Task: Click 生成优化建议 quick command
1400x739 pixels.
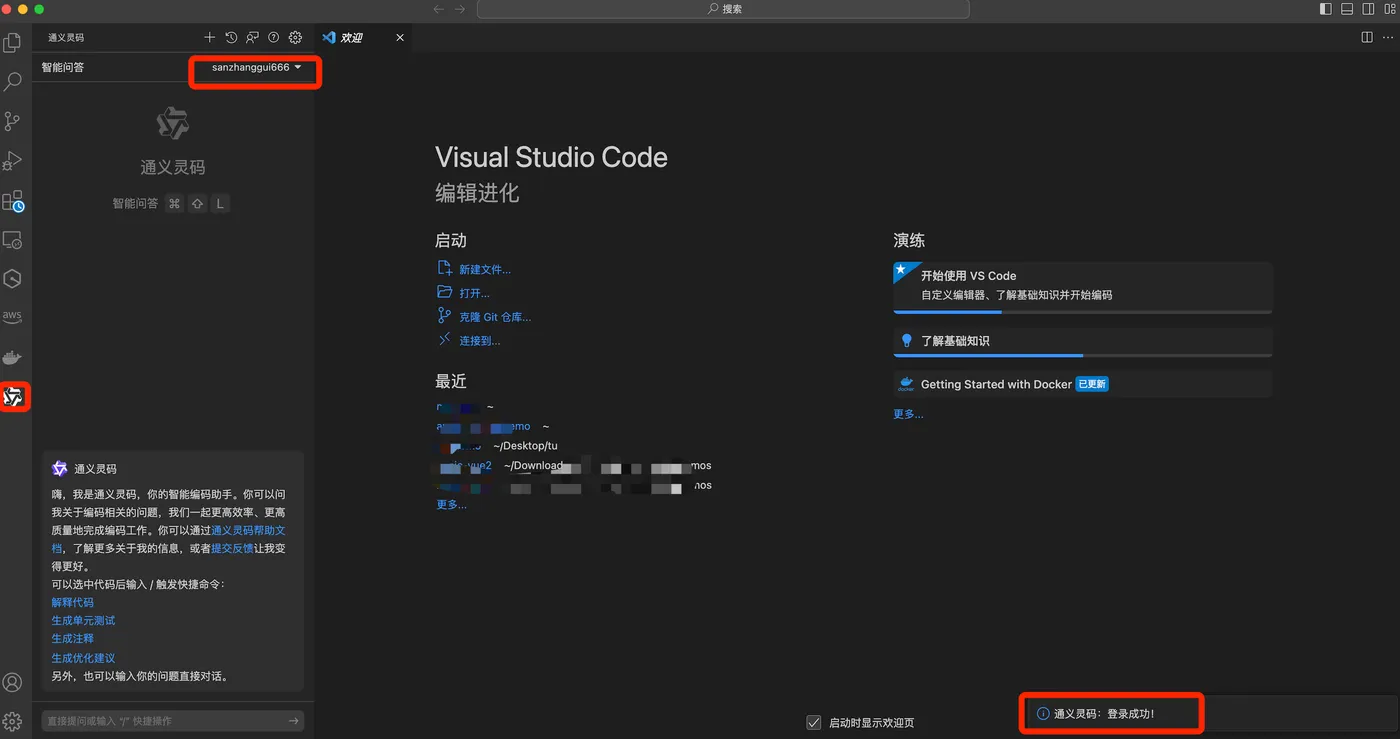Action: (x=83, y=658)
